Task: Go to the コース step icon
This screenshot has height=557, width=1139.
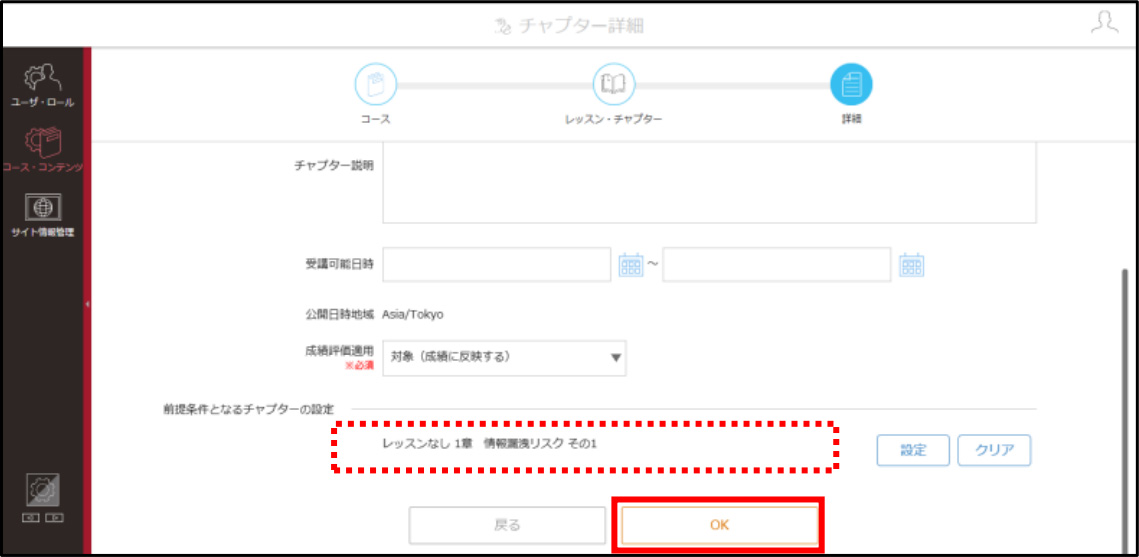Action: point(376,84)
